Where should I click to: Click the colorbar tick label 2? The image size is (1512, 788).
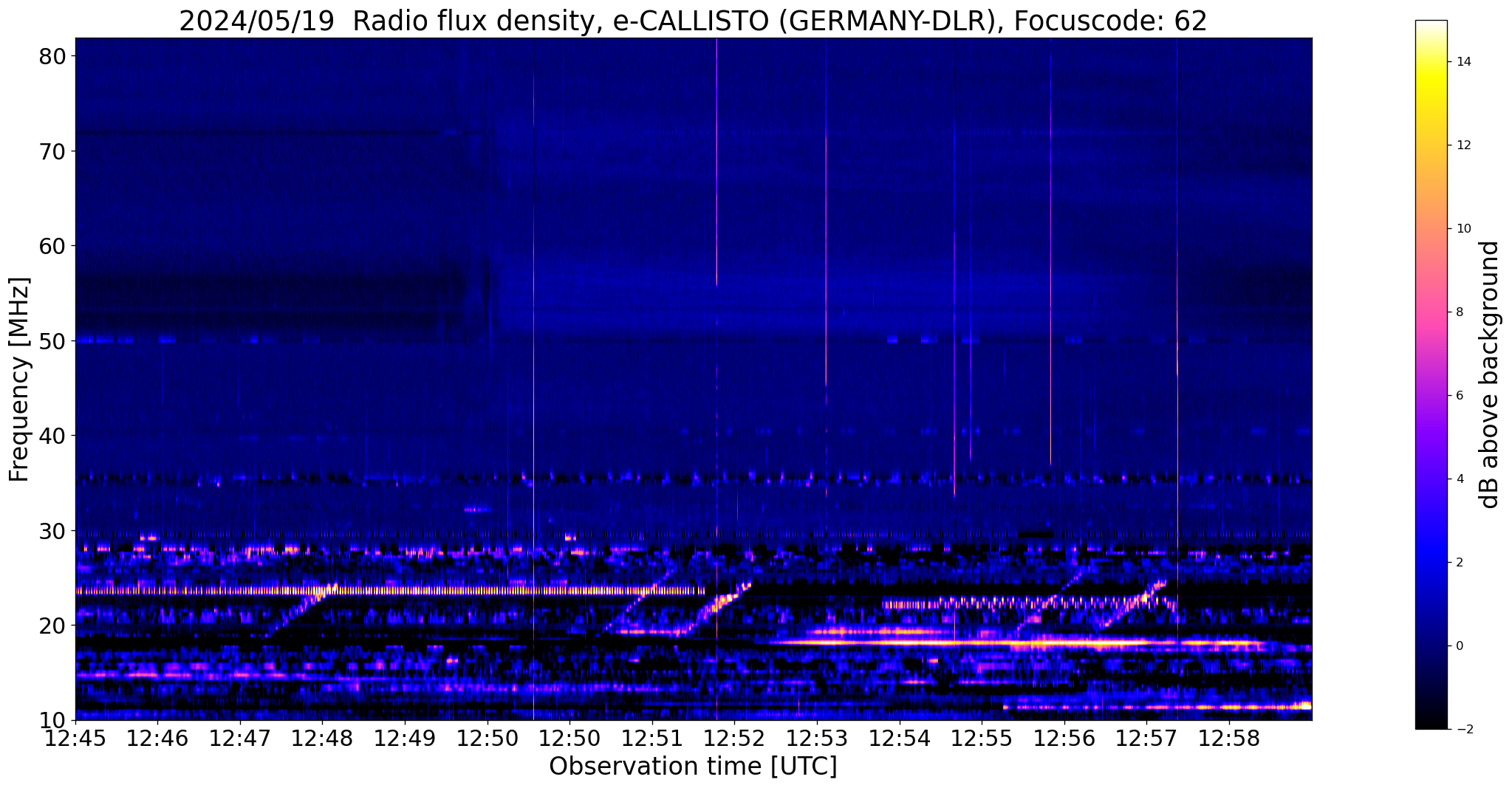(1459, 562)
